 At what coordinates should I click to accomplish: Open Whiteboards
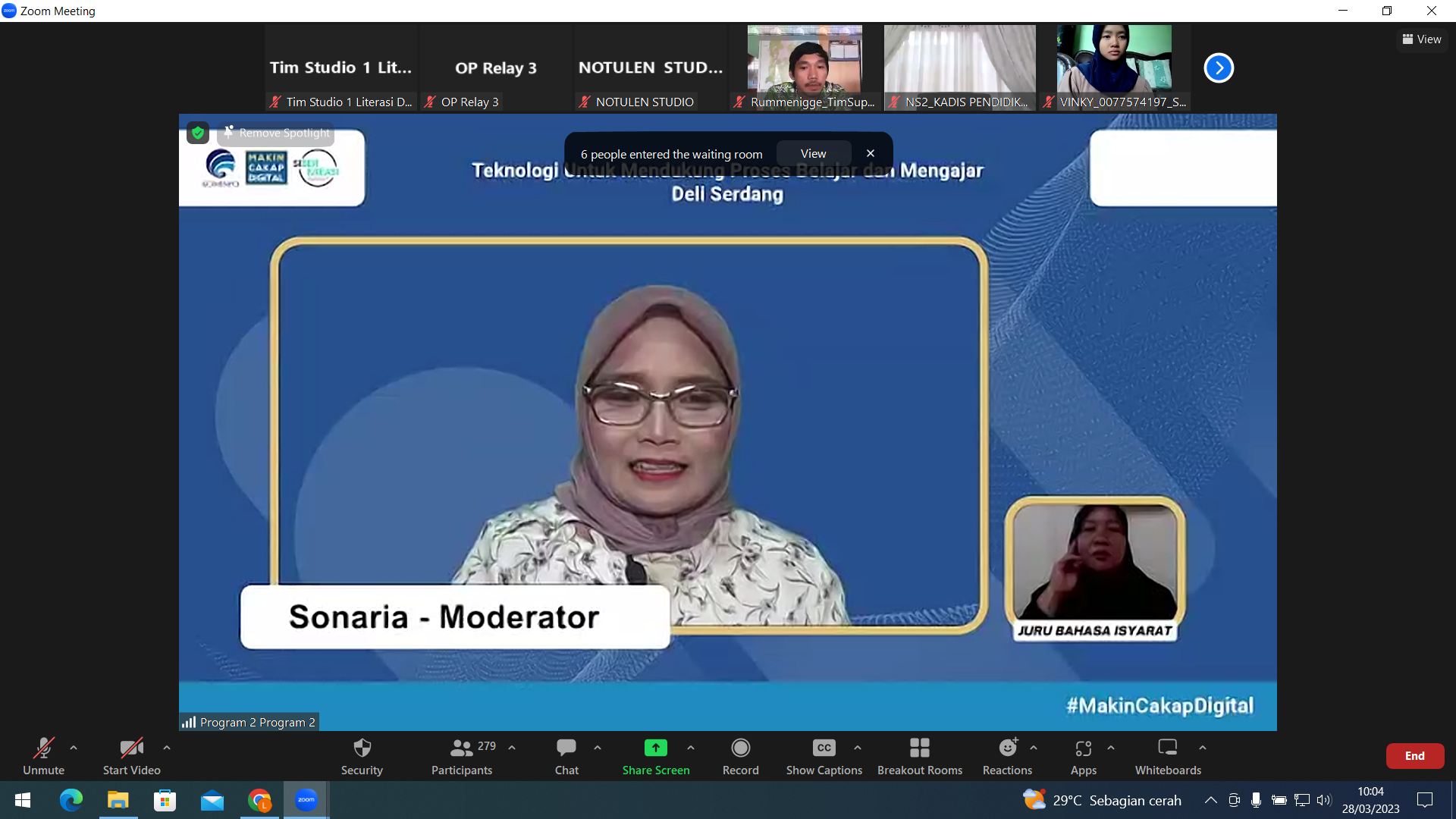click(x=1168, y=756)
